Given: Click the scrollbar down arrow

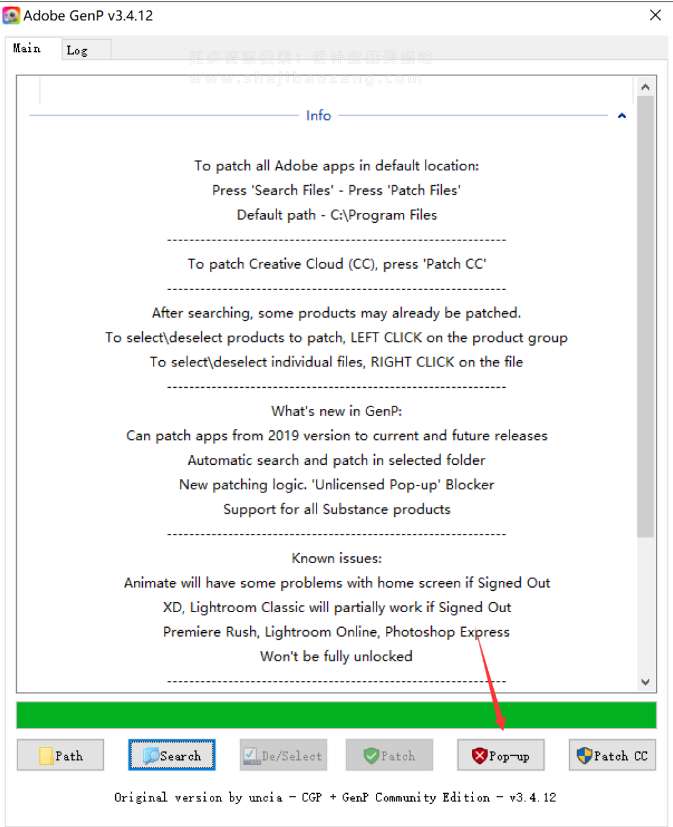Looking at the screenshot, I should tap(645, 682).
